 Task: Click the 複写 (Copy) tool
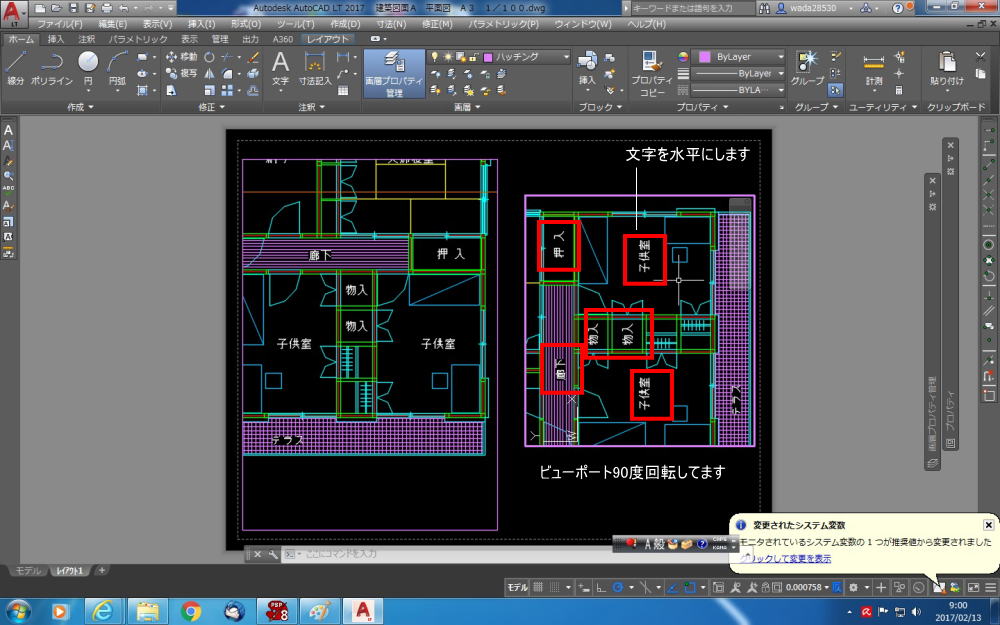point(182,73)
